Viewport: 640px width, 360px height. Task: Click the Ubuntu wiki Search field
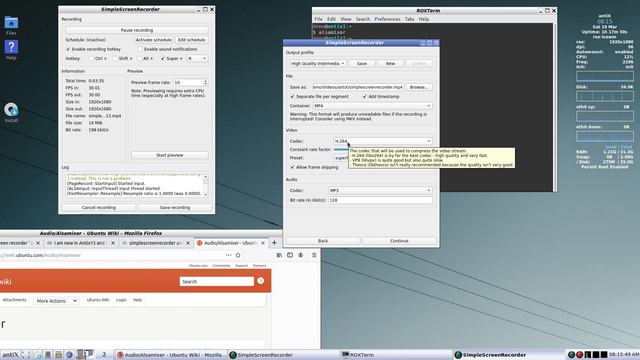coord(217,282)
